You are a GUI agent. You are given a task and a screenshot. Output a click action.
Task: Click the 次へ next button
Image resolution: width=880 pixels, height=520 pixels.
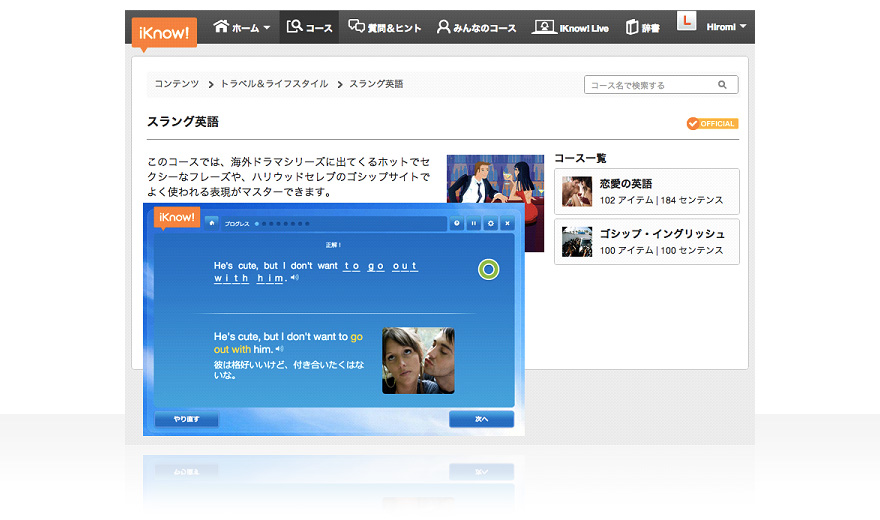[x=482, y=419]
